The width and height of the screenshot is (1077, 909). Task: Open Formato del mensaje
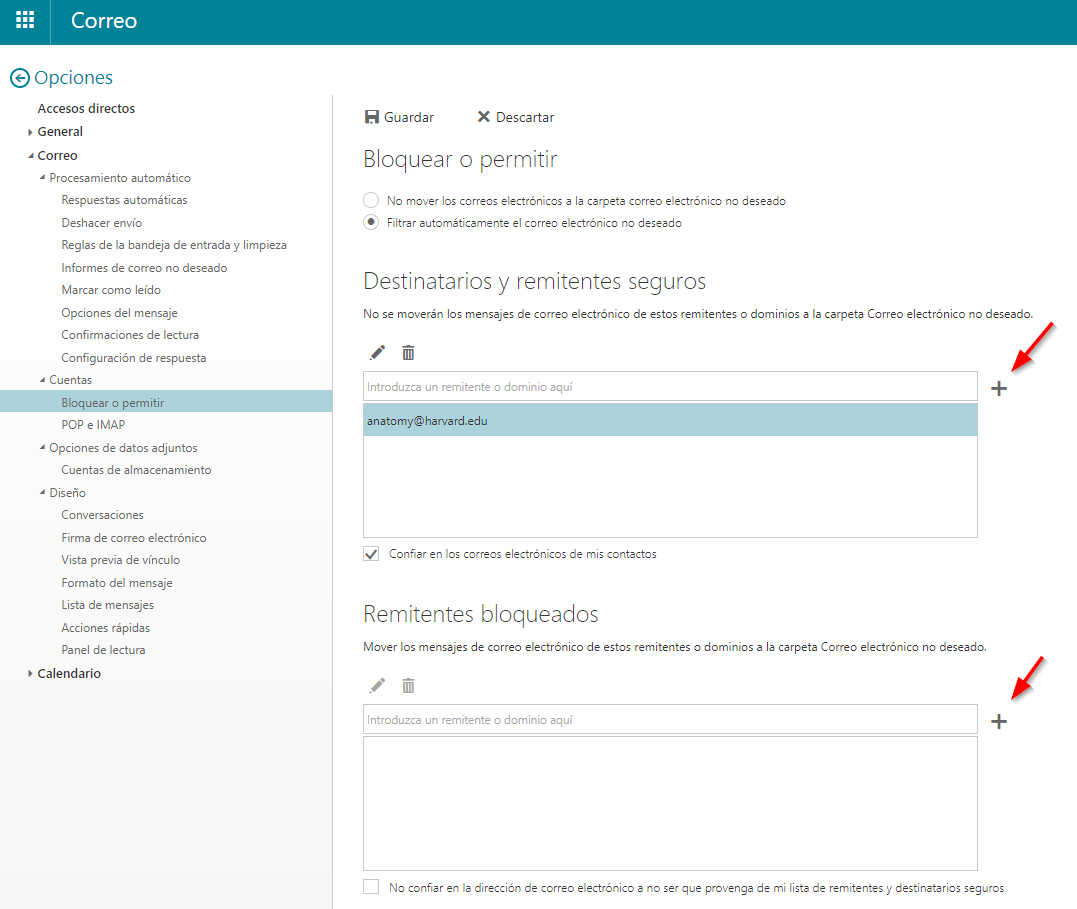click(117, 583)
